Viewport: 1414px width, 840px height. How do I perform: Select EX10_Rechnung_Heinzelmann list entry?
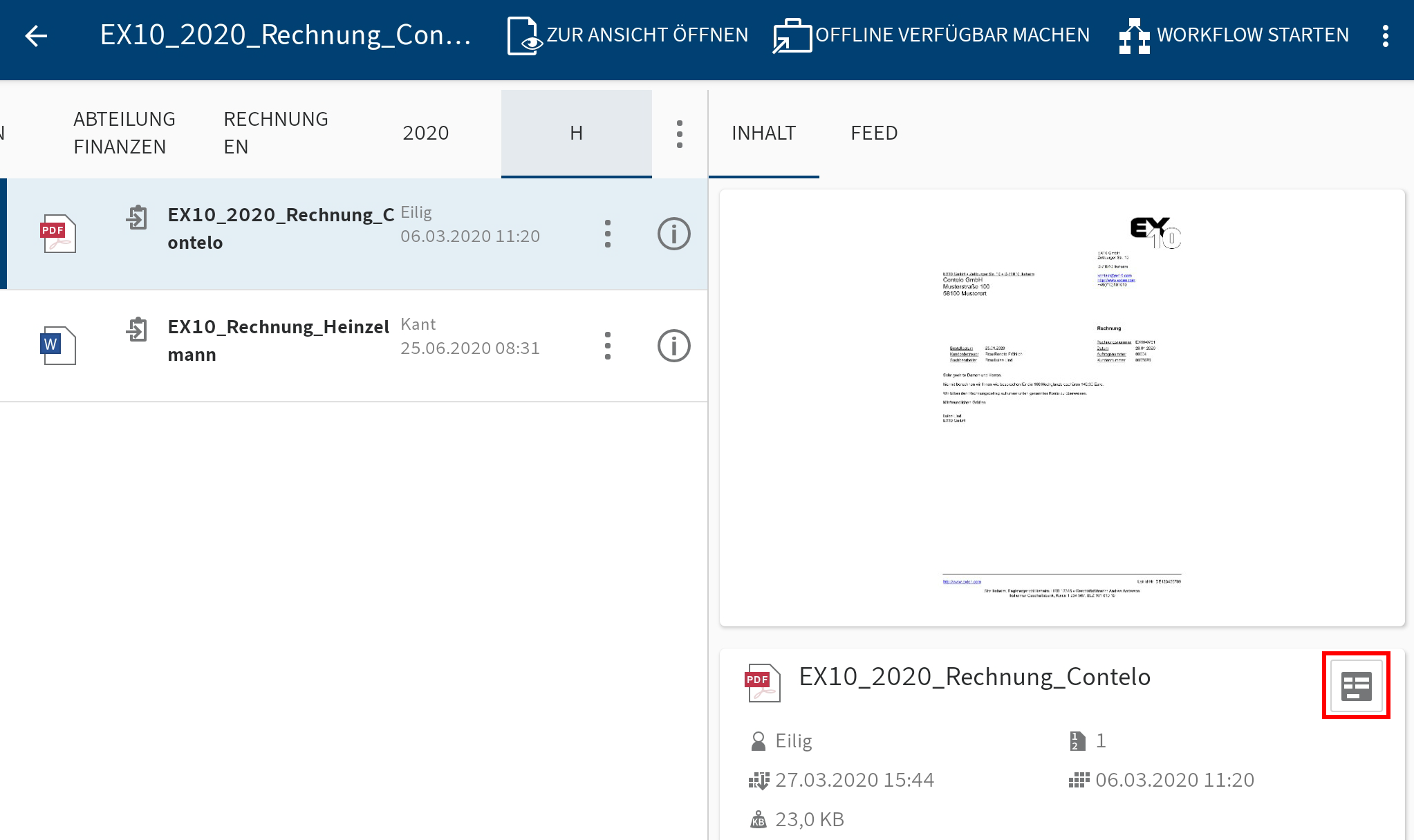[x=354, y=346]
